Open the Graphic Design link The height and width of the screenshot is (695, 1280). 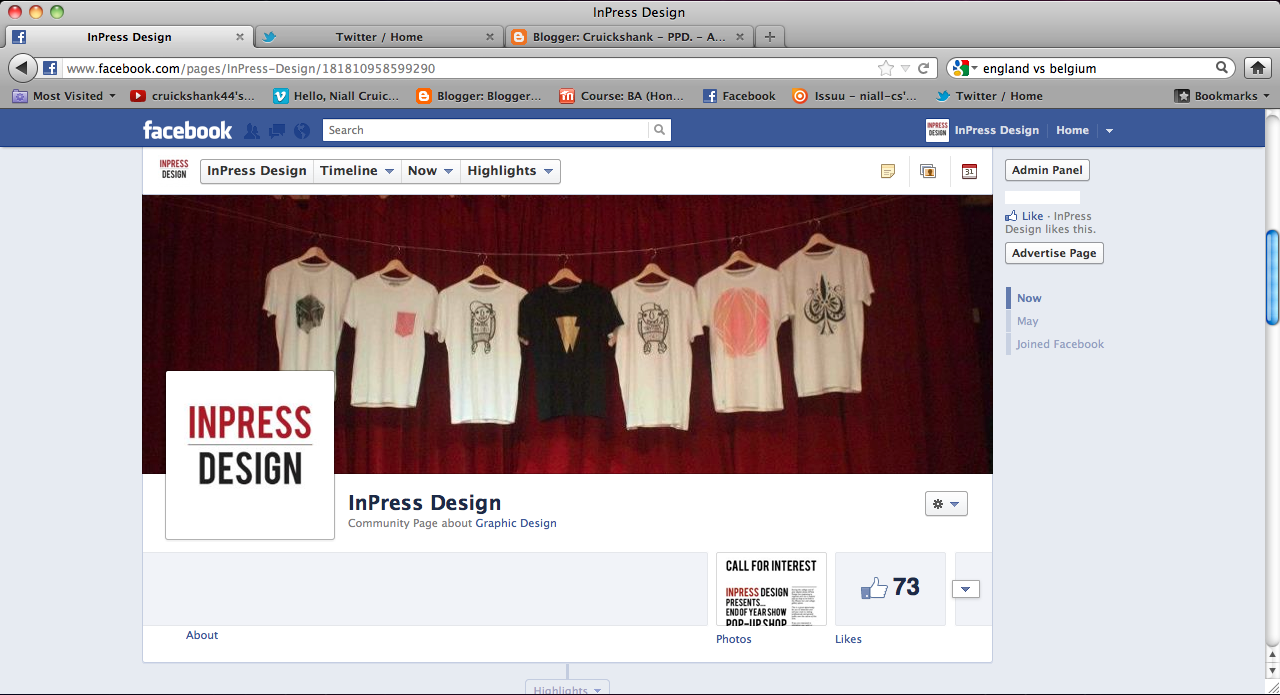516,523
